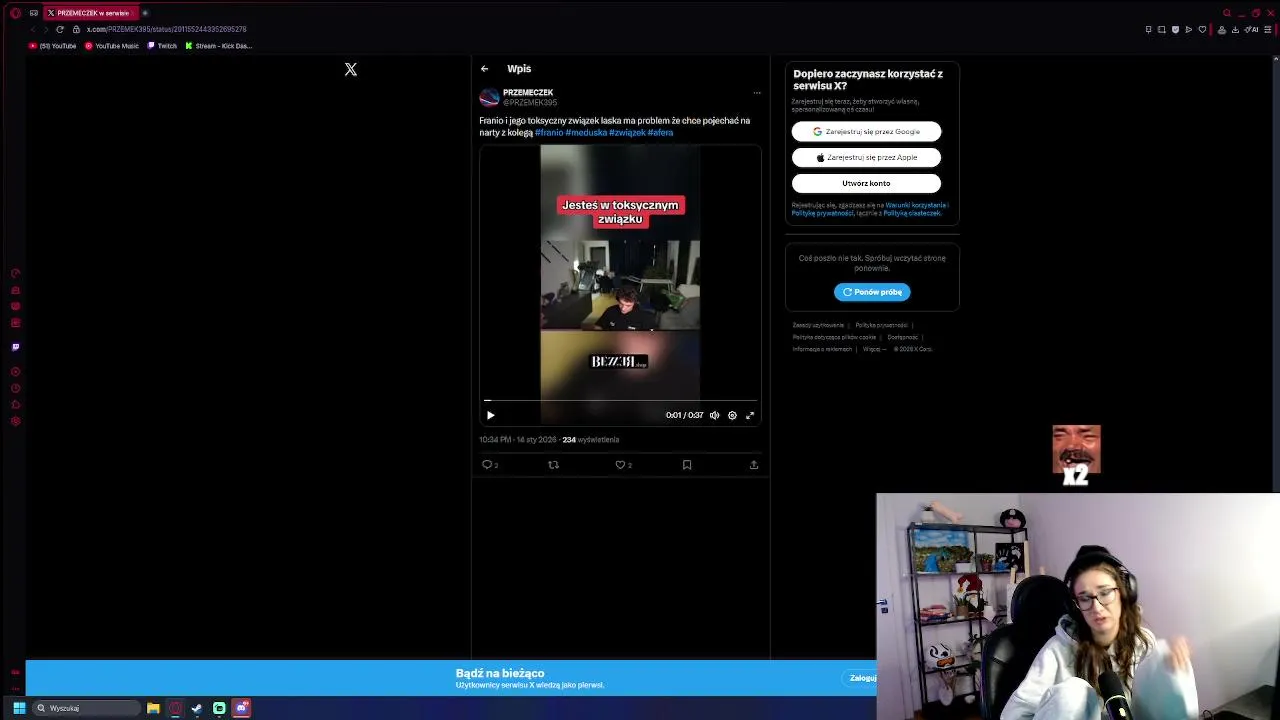This screenshot has height=720, width=1280.
Task: Open Polityką cząsteczek link
Action: [911, 213]
